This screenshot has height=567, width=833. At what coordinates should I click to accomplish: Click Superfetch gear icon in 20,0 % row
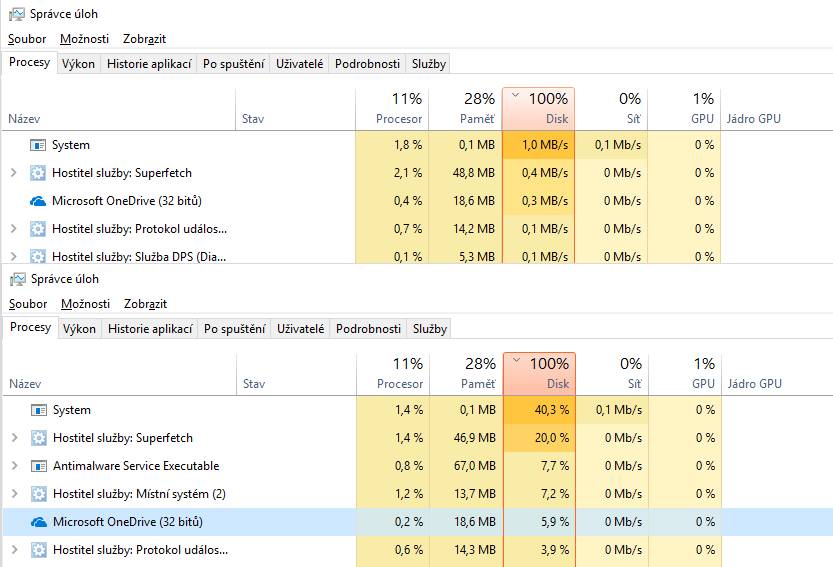click(x=39, y=438)
